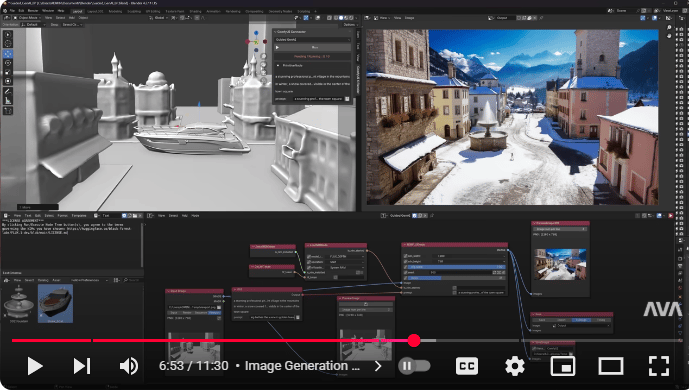This screenshot has height=391, width=689.
Task: Toggle YouTube autoplay switch
Action: pyautogui.click(x=414, y=366)
